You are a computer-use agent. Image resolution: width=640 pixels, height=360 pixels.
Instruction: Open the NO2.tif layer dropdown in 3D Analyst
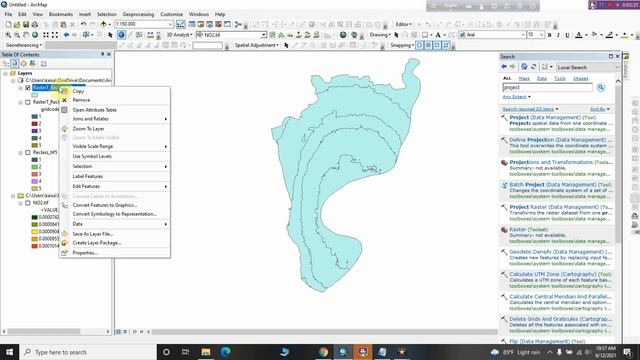tap(263, 35)
